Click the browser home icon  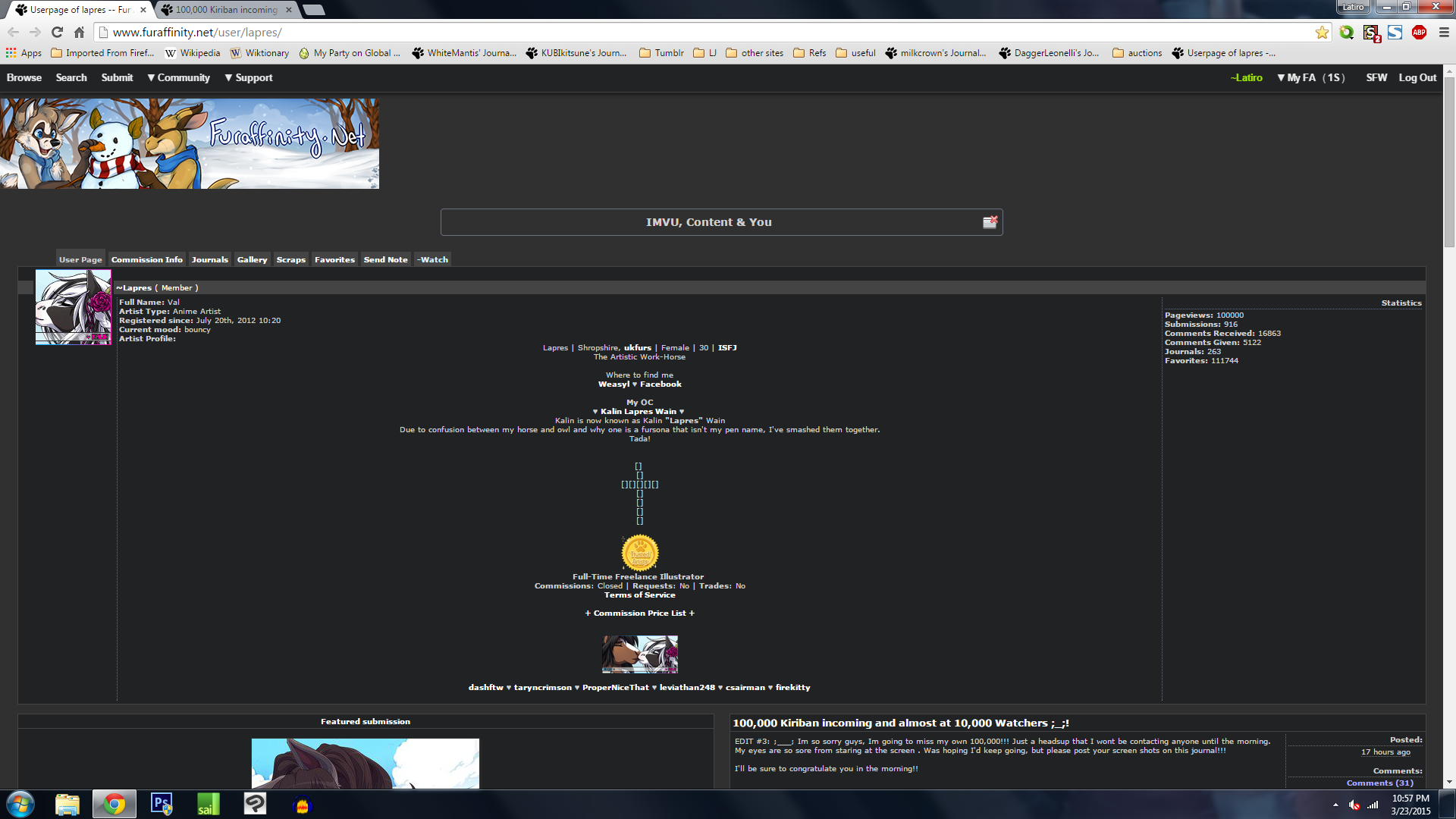click(x=79, y=33)
